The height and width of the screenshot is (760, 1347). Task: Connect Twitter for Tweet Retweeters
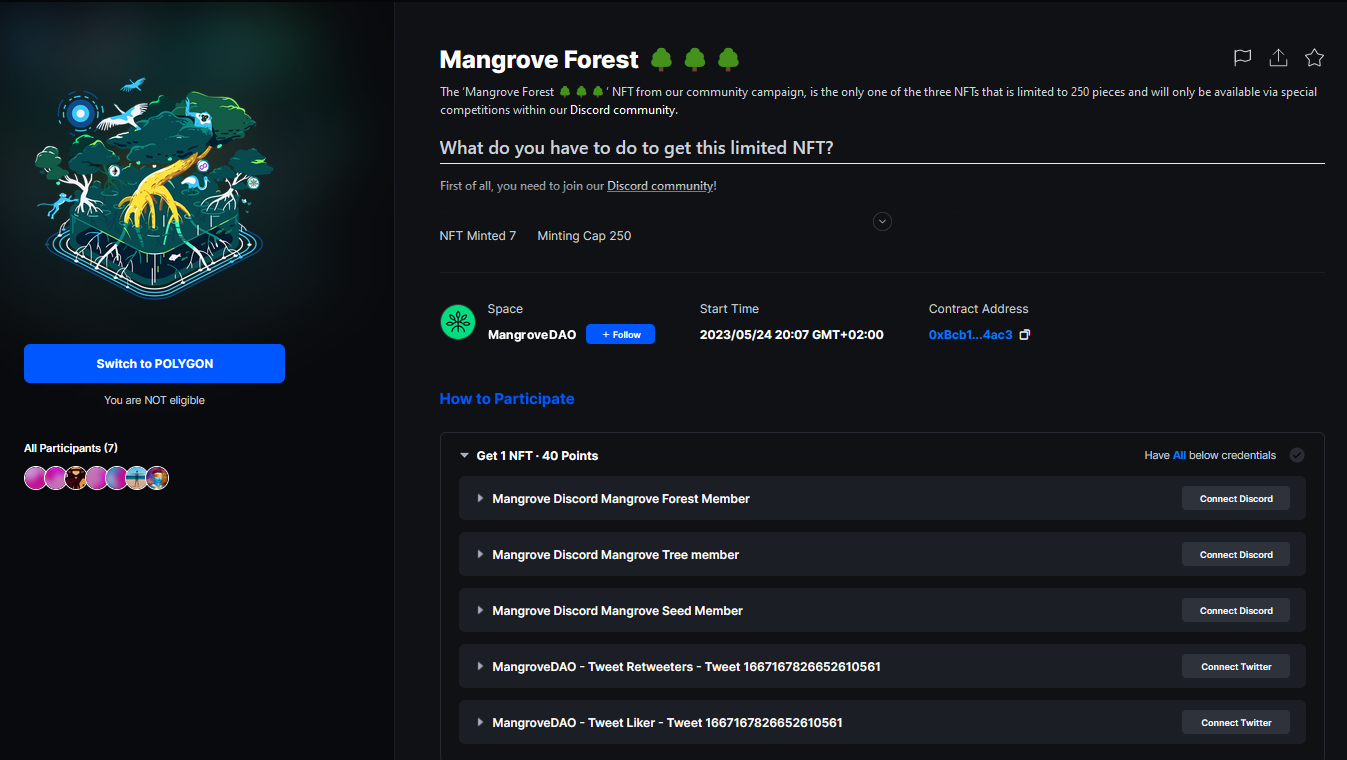[1236, 666]
